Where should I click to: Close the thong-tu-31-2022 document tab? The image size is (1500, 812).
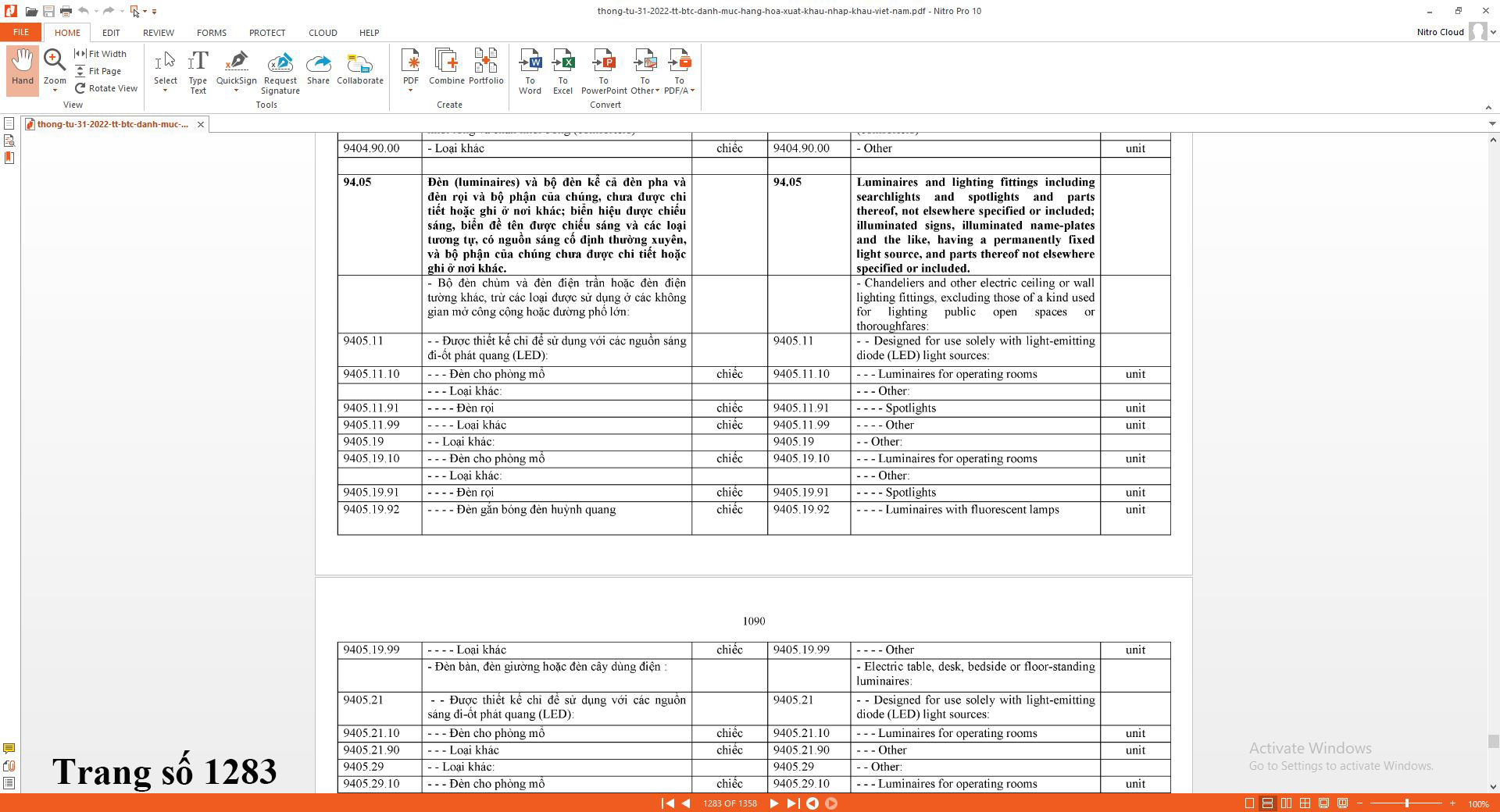point(201,124)
